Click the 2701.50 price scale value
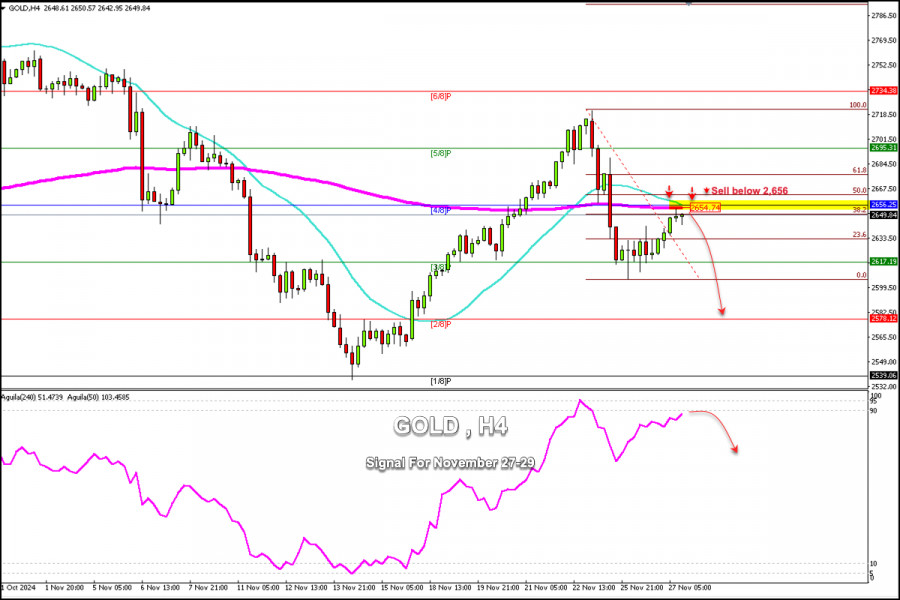The height and width of the screenshot is (600, 900). coord(884,139)
